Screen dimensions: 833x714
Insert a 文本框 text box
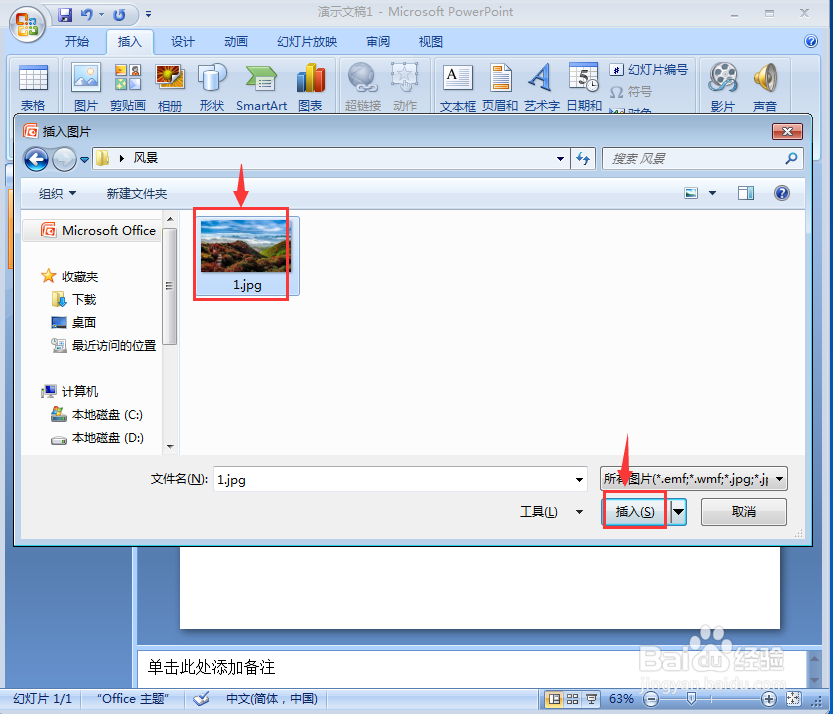457,87
